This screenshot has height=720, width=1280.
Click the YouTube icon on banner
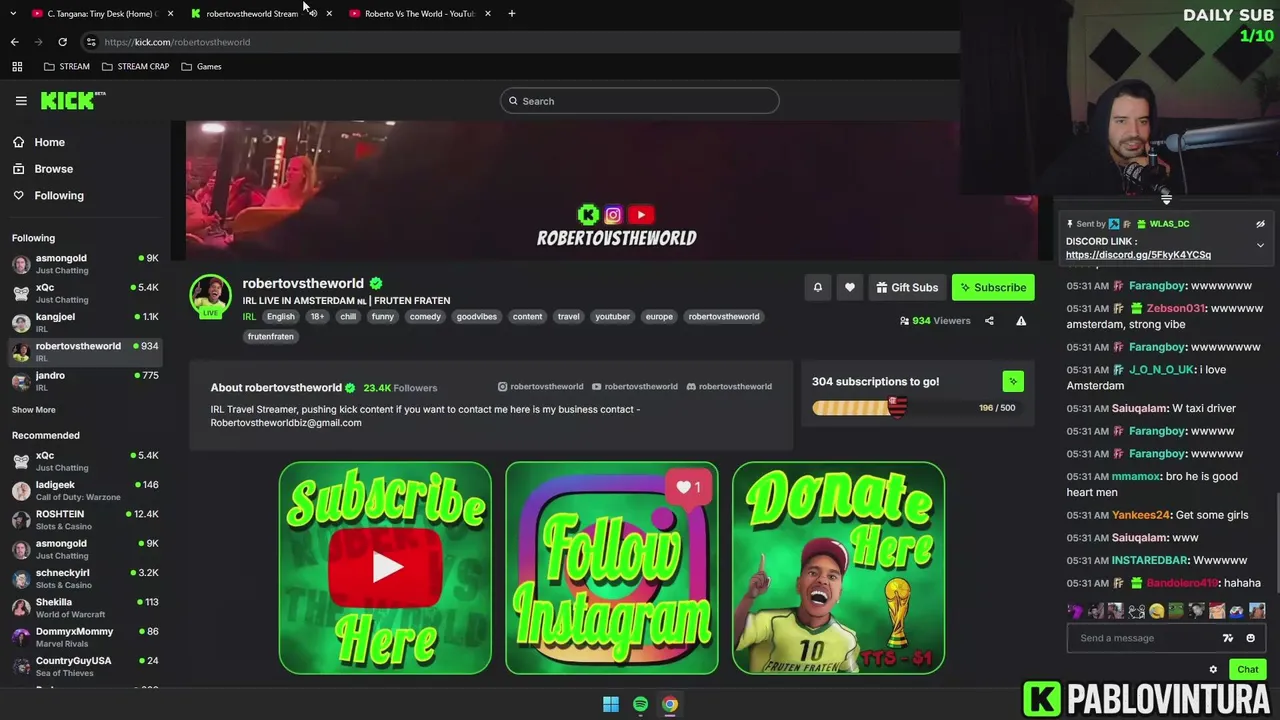point(641,214)
